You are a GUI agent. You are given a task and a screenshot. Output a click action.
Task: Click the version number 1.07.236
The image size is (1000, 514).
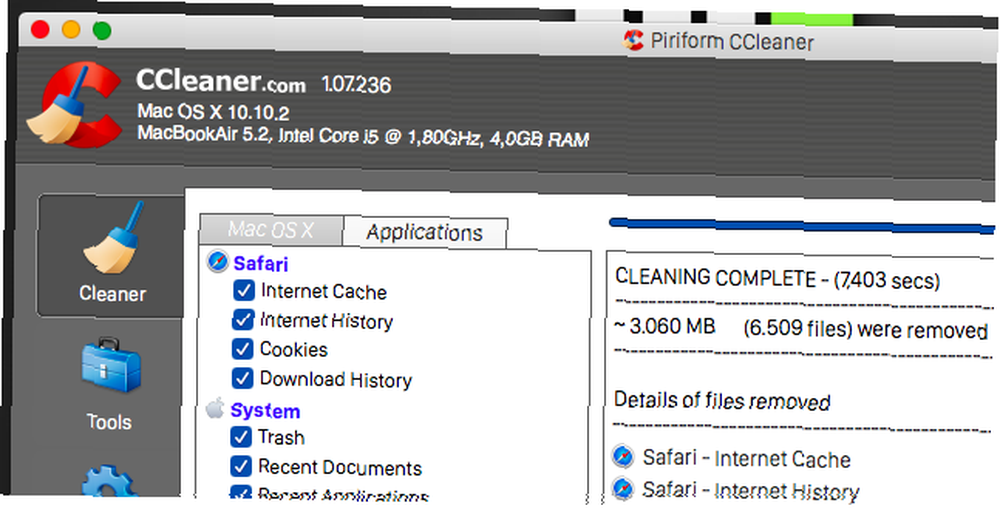[x=356, y=85]
